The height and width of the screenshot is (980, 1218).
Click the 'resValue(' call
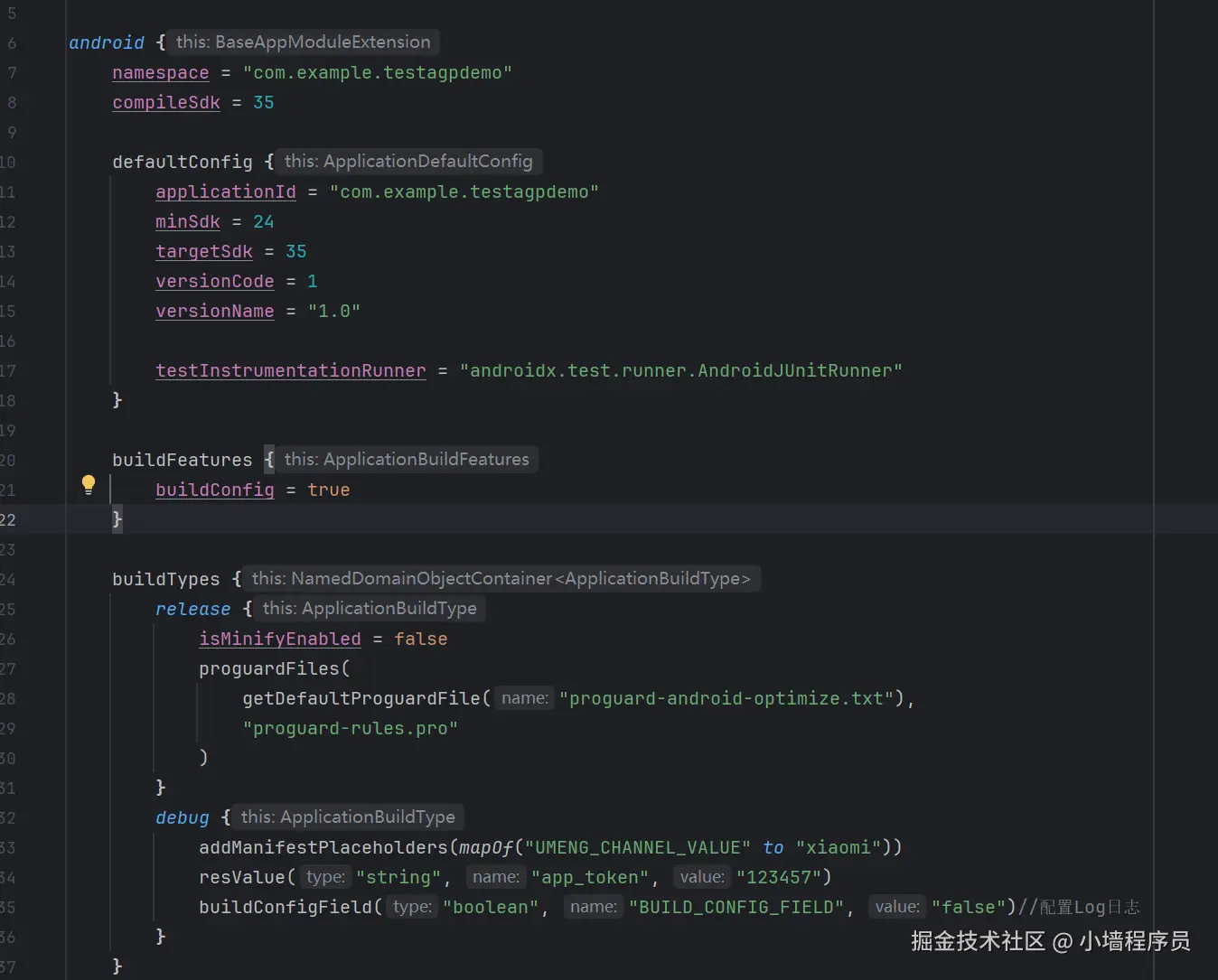coord(248,877)
